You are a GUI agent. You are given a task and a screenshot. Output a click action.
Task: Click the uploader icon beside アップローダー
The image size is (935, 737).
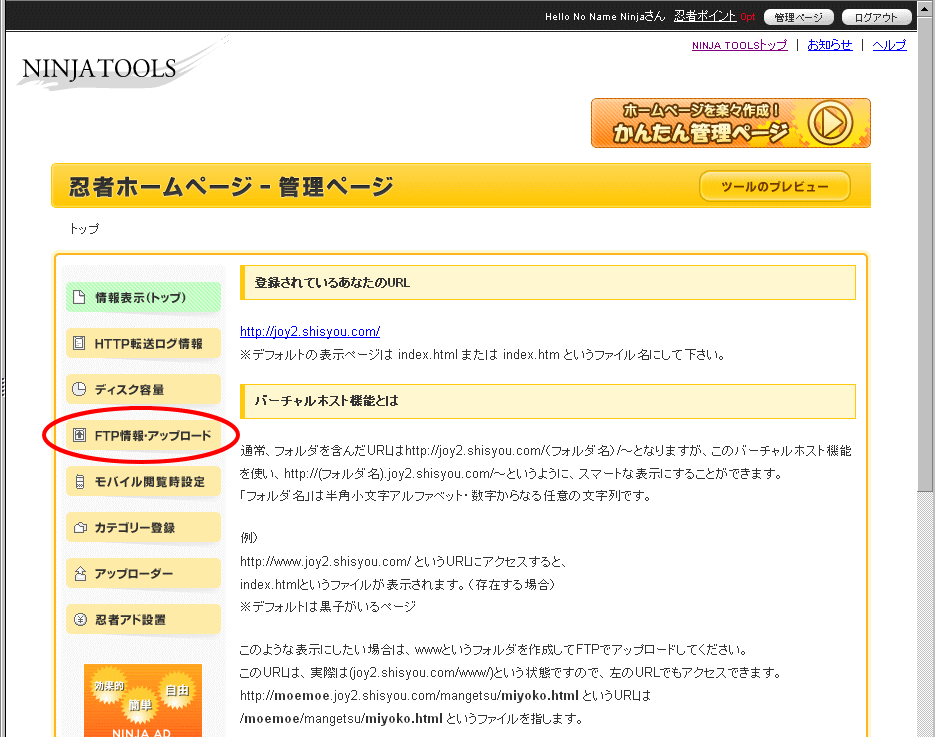click(80, 573)
